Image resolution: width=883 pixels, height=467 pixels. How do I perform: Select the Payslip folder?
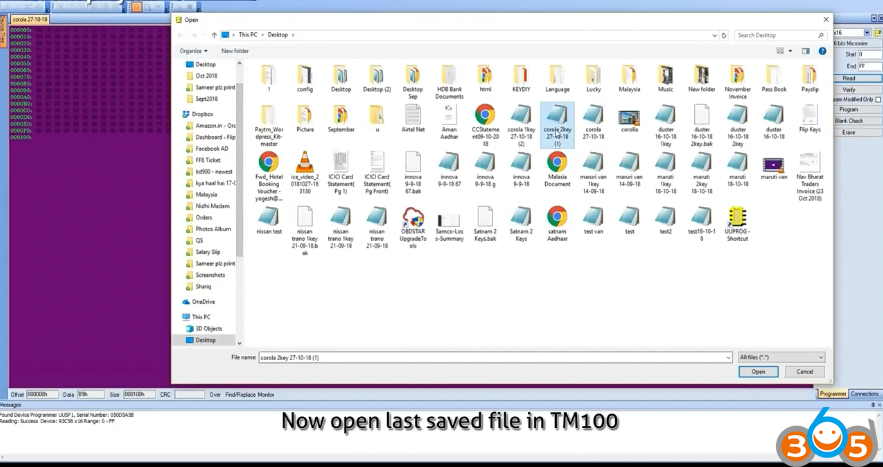809,79
